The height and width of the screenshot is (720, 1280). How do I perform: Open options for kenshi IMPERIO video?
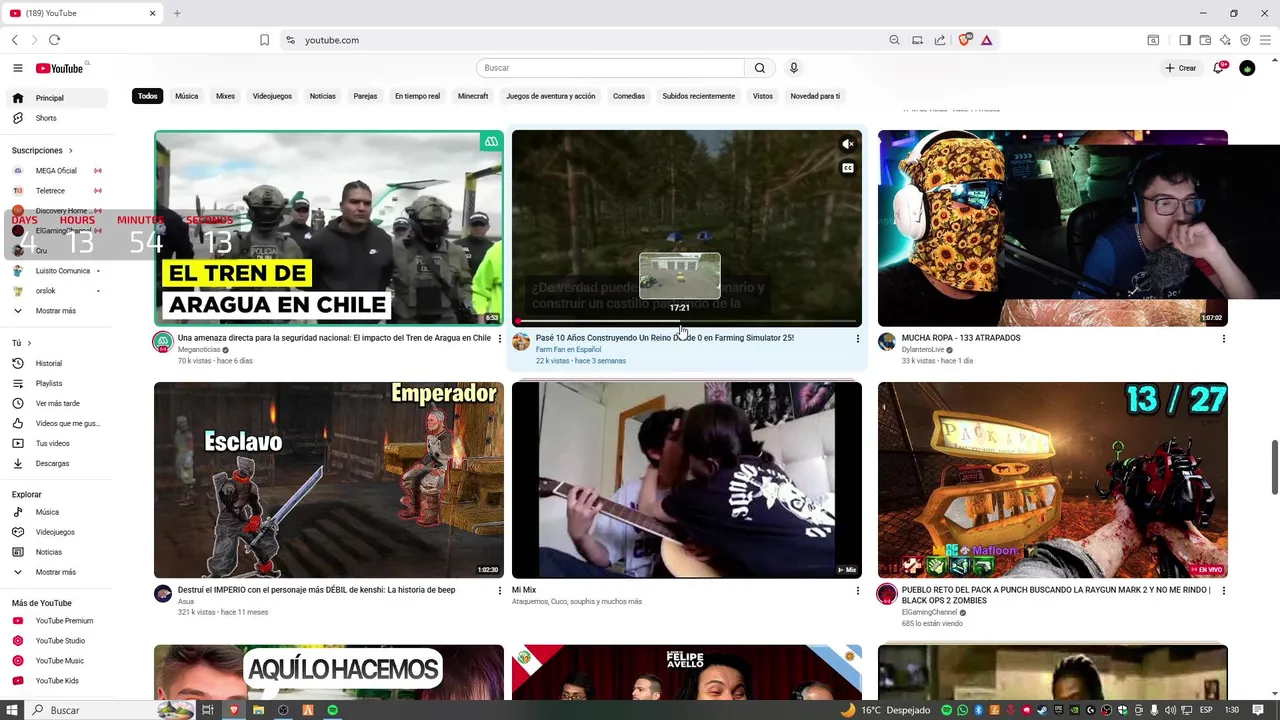pyautogui.click(x=499, y=591)
